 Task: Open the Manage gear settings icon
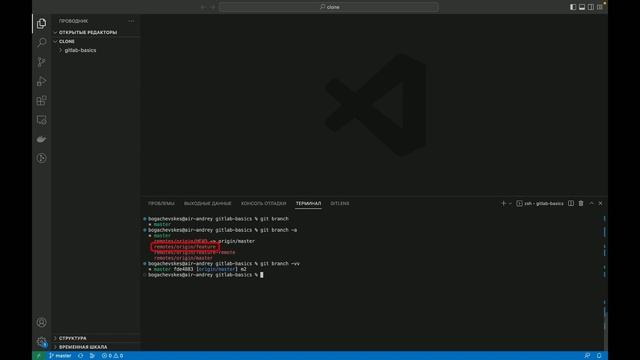pyautogui.click(x=41, y=342)
